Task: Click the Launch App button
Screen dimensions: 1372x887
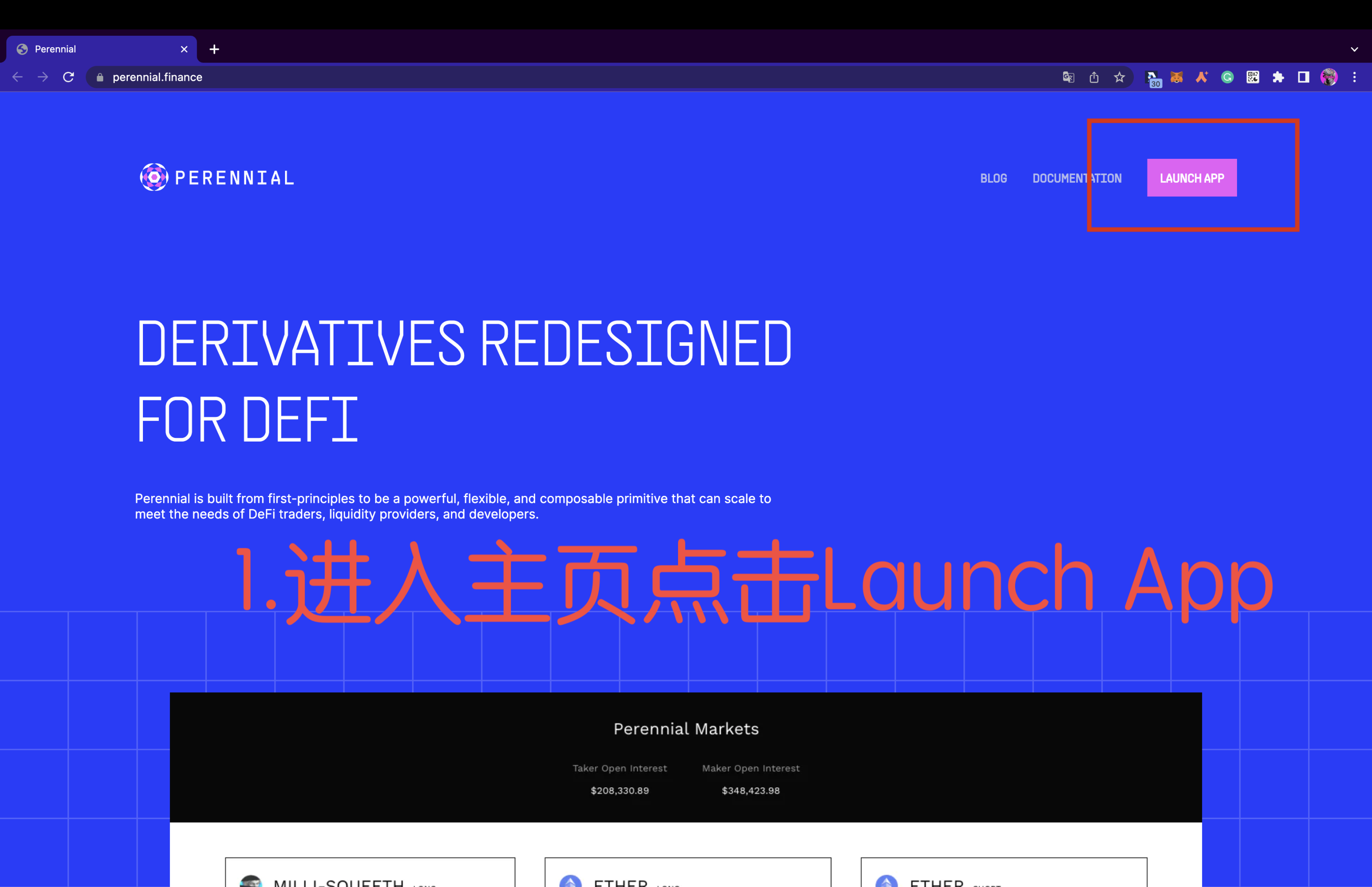Action: 1191,177
